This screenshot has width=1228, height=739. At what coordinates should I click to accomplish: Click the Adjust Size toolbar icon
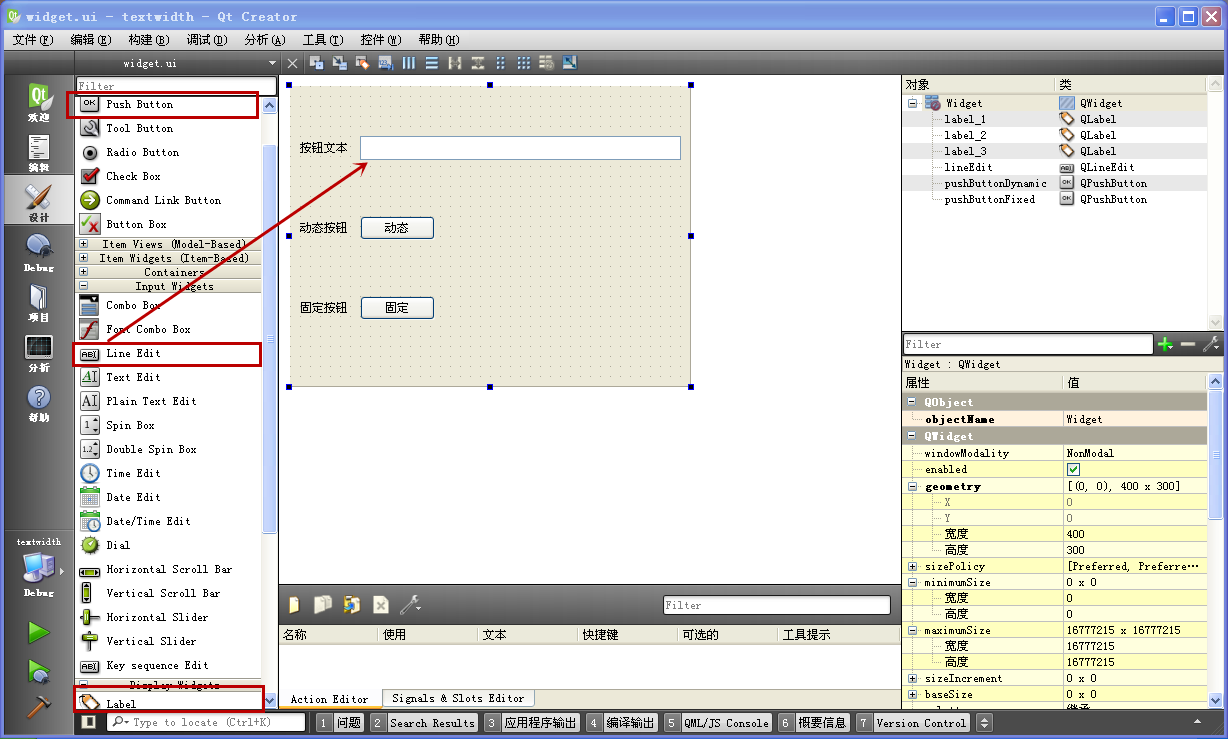point(569,62)
